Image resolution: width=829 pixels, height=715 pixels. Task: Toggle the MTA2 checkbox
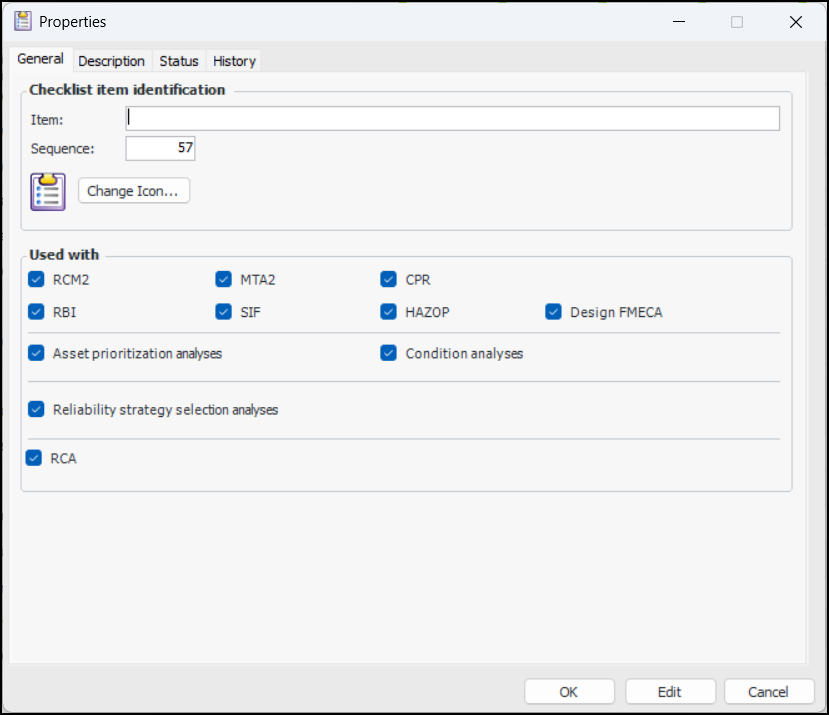(224, 280)
